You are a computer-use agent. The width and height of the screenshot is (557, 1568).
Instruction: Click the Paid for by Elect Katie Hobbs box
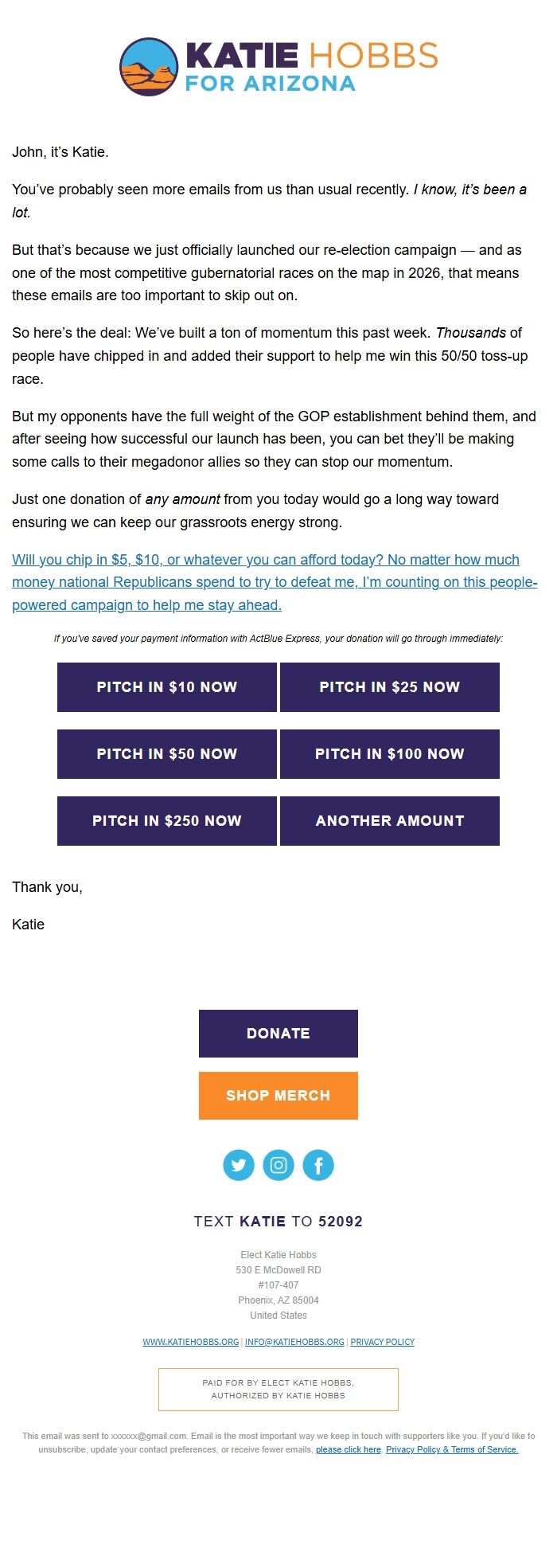(278, 1389)
